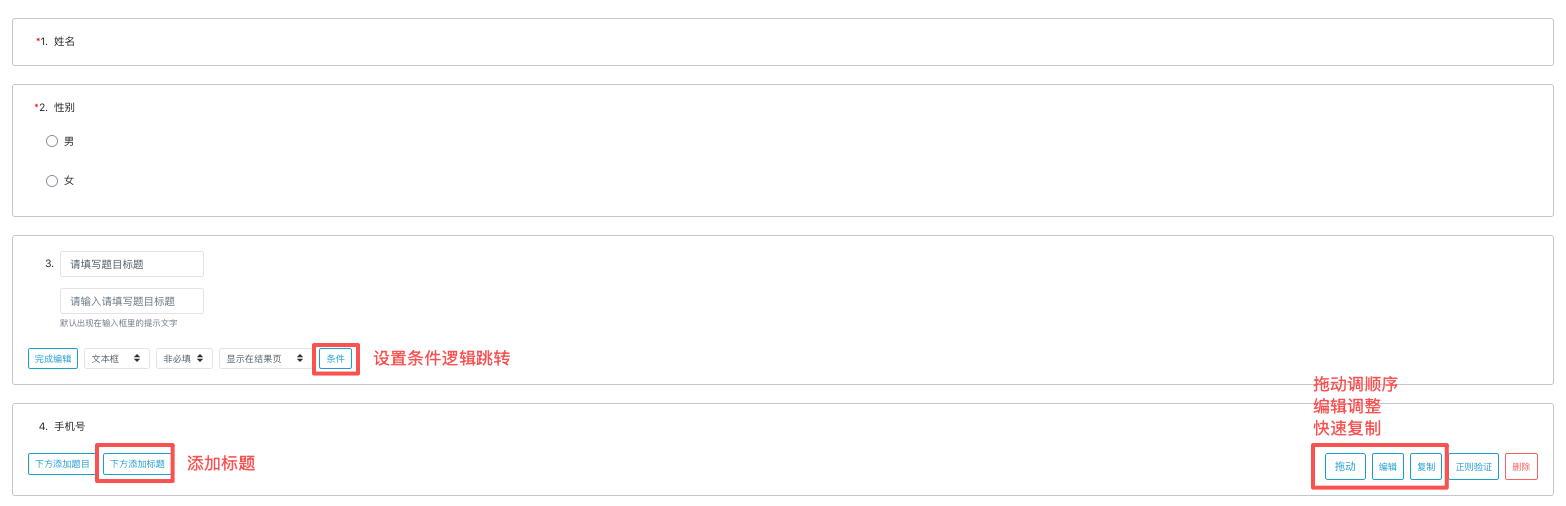
Task: Duplicate the question with 复制
Action: pos(1425,466)
